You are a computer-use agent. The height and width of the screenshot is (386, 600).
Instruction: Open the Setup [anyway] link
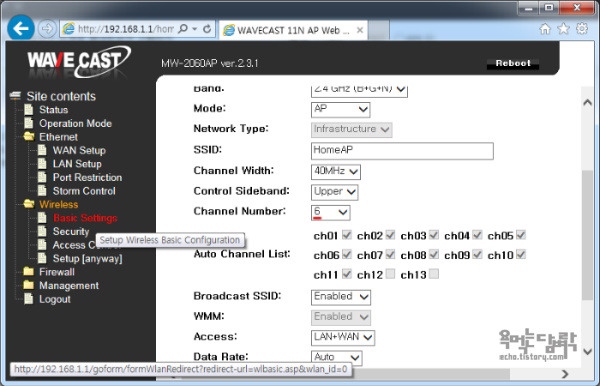(88, 259)
